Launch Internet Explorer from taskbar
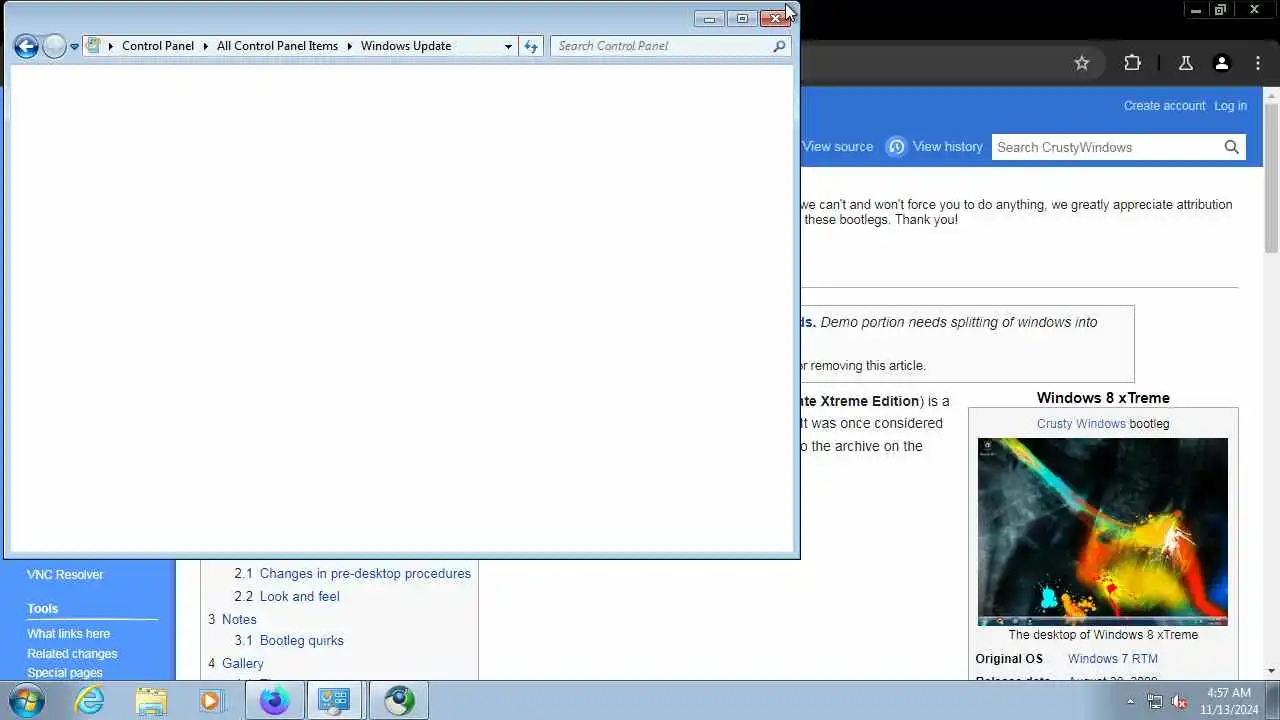1280x720 pixels. pos(90,701)
